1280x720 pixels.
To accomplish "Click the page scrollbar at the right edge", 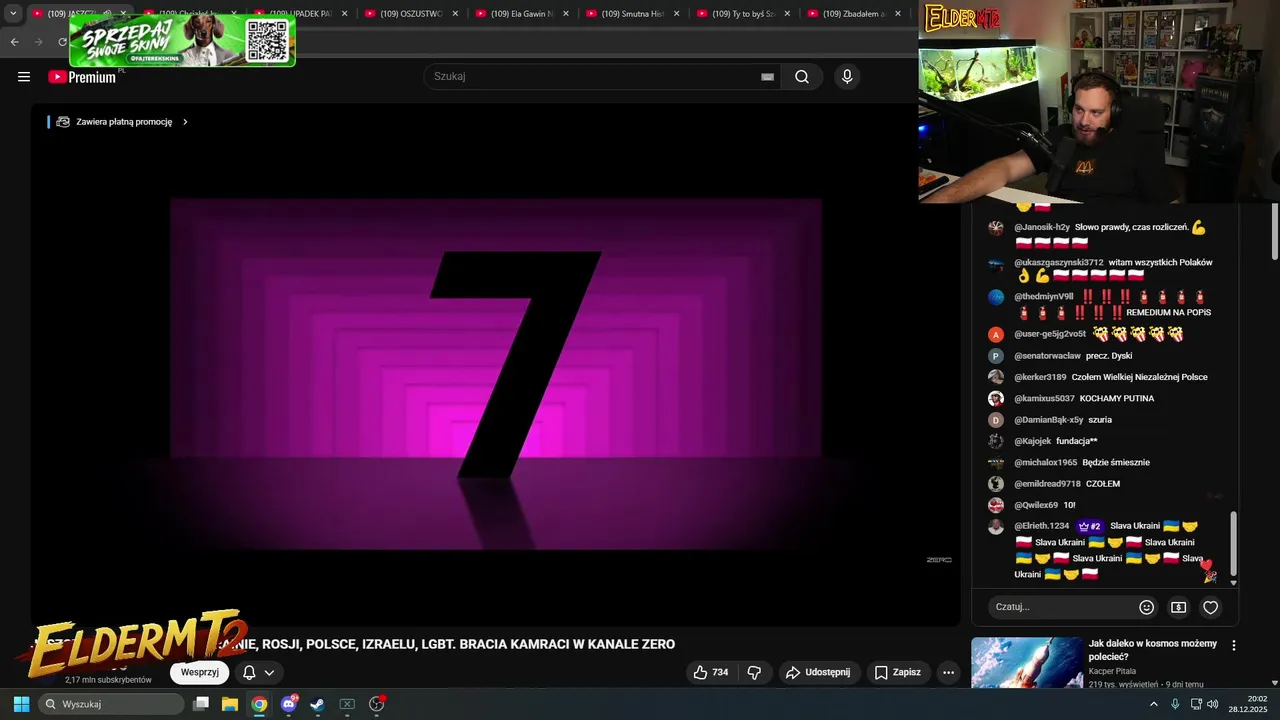I will click(x=1275, y=231).
